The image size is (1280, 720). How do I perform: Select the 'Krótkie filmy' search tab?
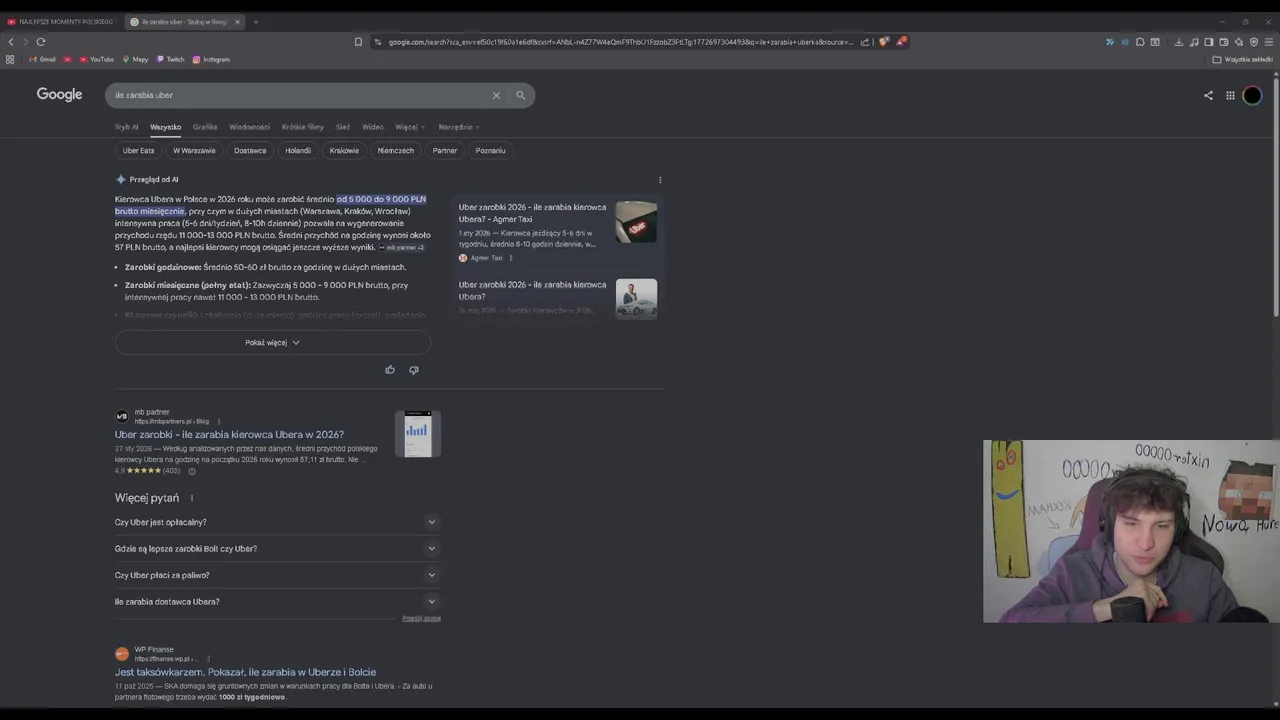(x=302, y=127)
